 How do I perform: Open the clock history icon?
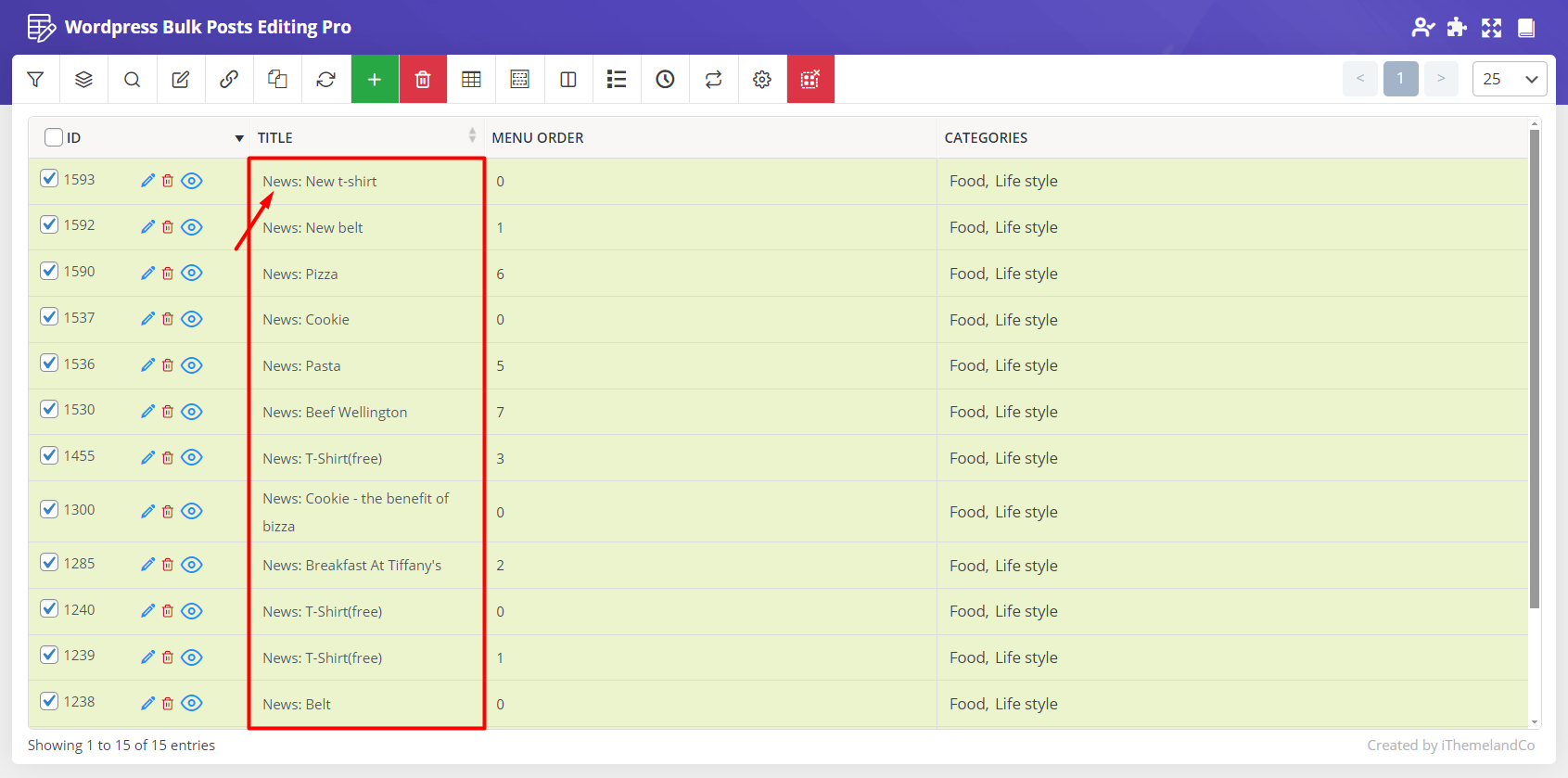click(665, 80)
